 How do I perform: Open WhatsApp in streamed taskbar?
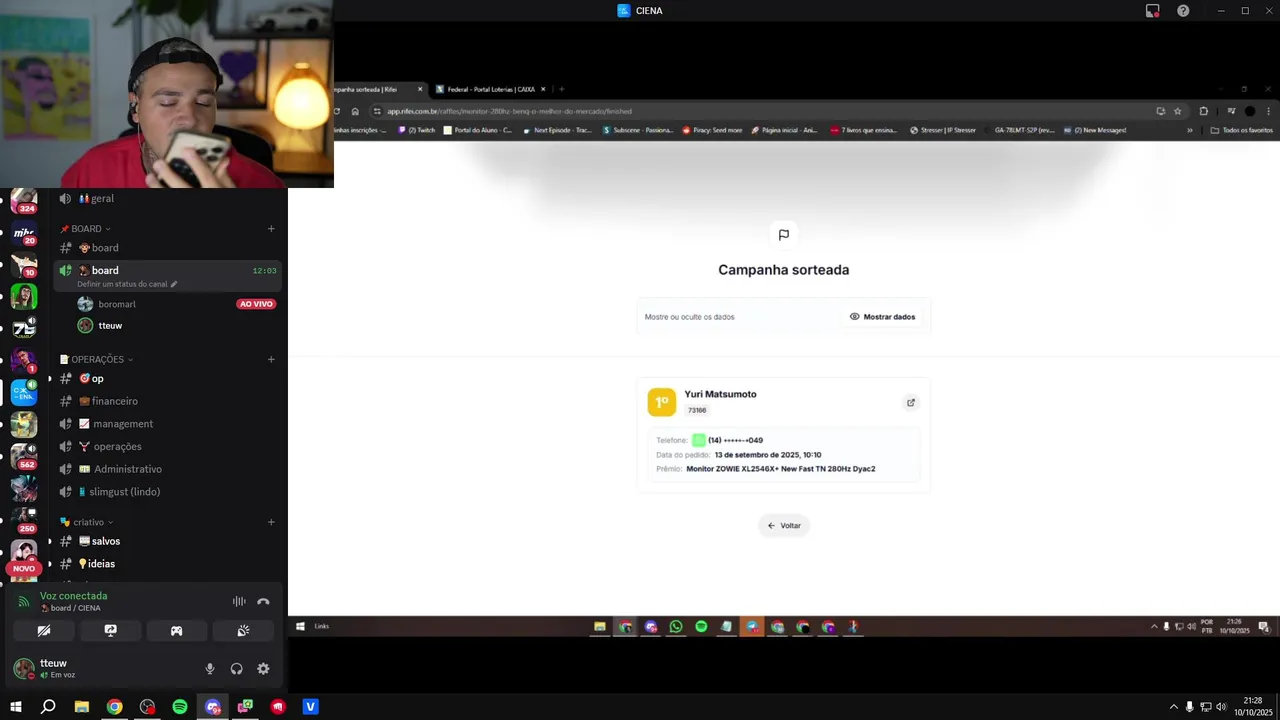[x=676, y=626]
